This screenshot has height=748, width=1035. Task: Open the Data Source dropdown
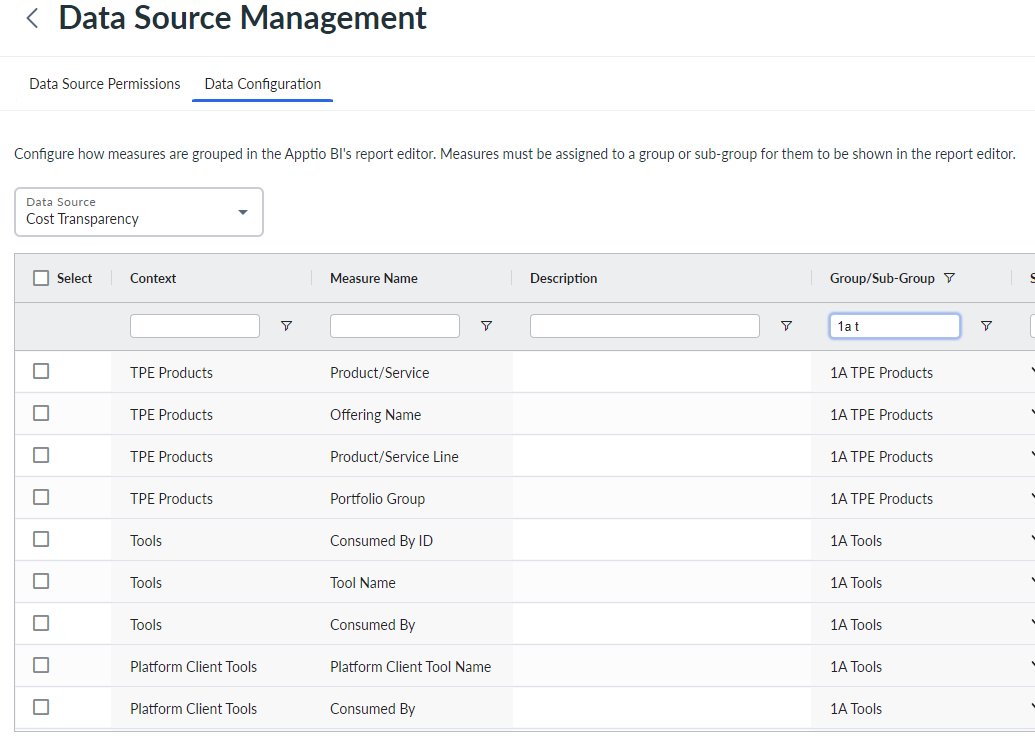pos(139,212)
